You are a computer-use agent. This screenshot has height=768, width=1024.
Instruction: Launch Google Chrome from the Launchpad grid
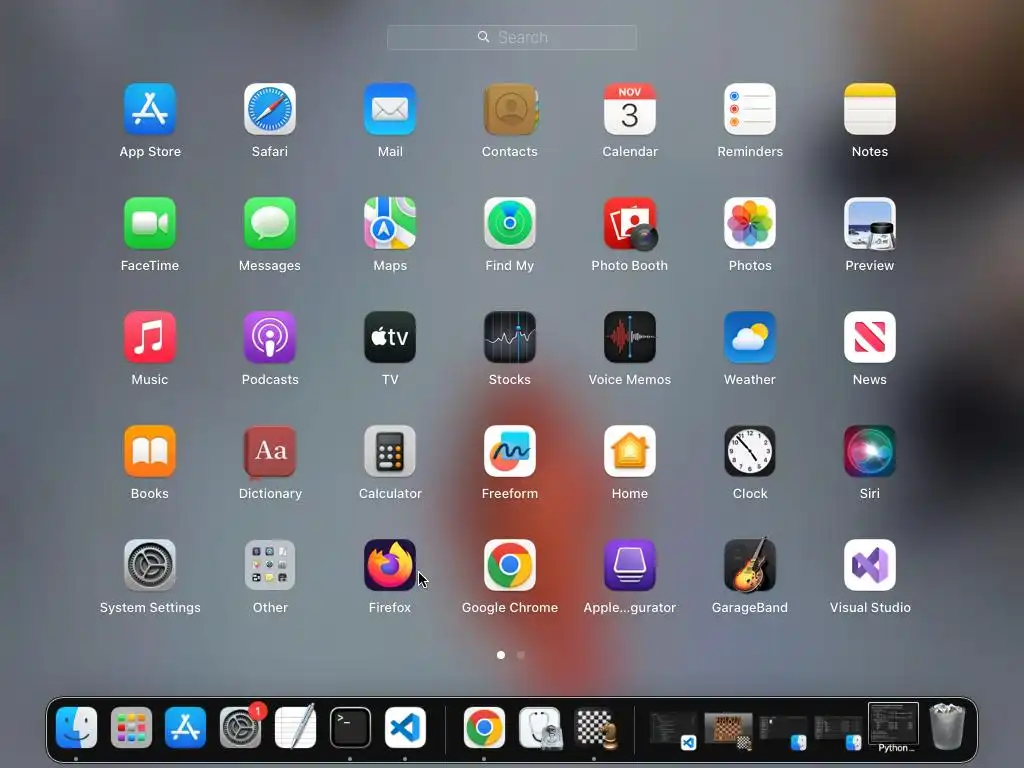pyautogui.click(x=510, y=565)
